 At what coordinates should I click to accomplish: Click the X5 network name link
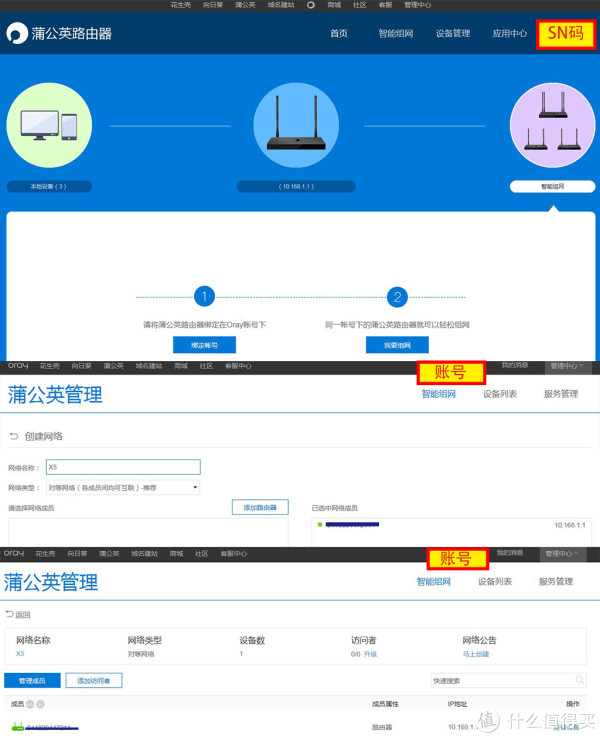click(20, 654)
